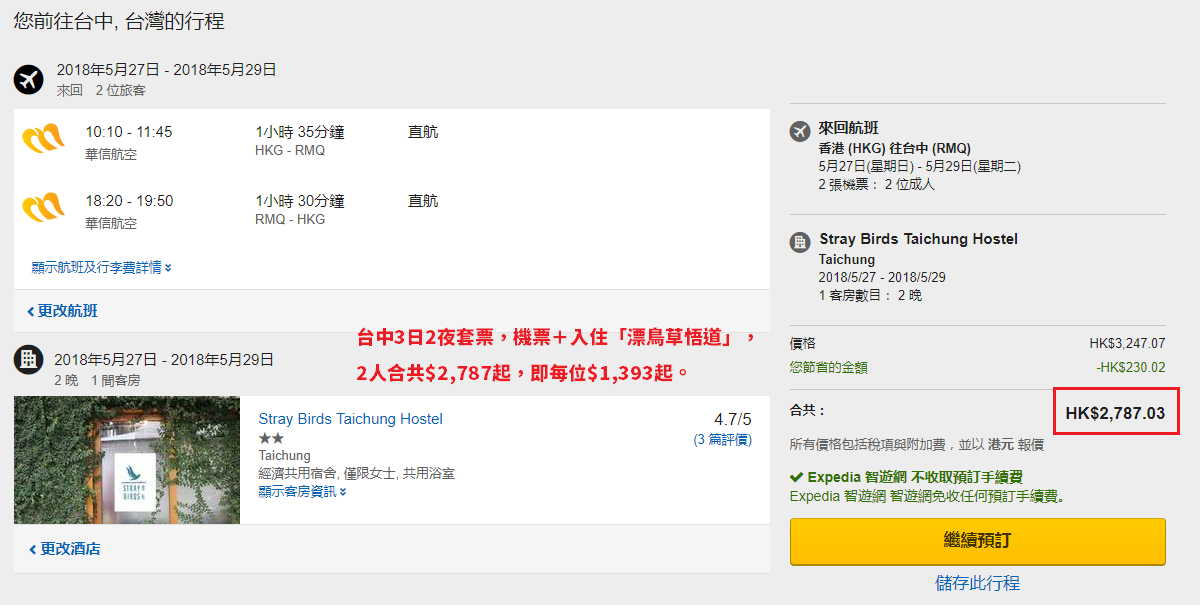Screen dimensions: 1200x605
Task: Click the 18:20 - 19:50 return time
Action: (129, 201)
